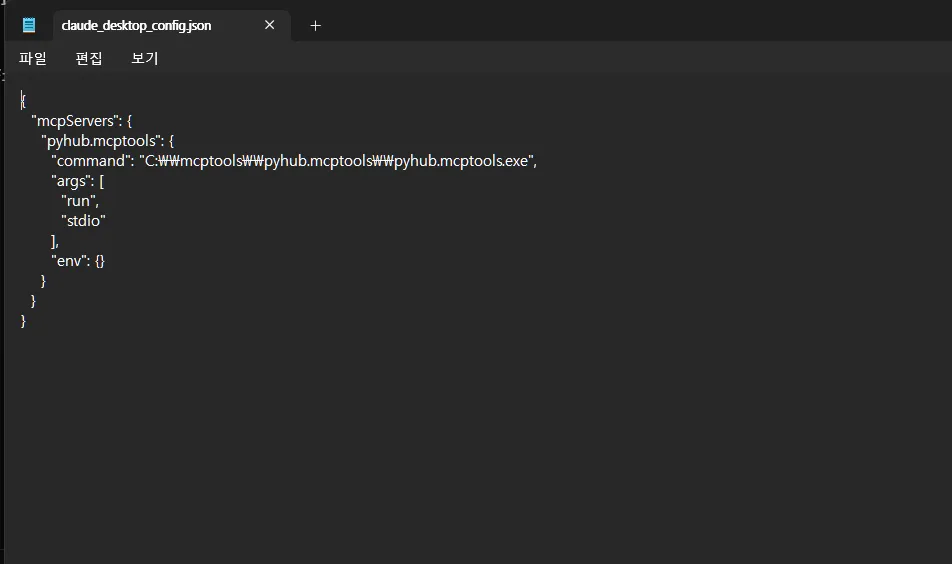This screenshot has width=952, height=564.
Task: Place cursor at the opening brace on first line
Action: 23,101
